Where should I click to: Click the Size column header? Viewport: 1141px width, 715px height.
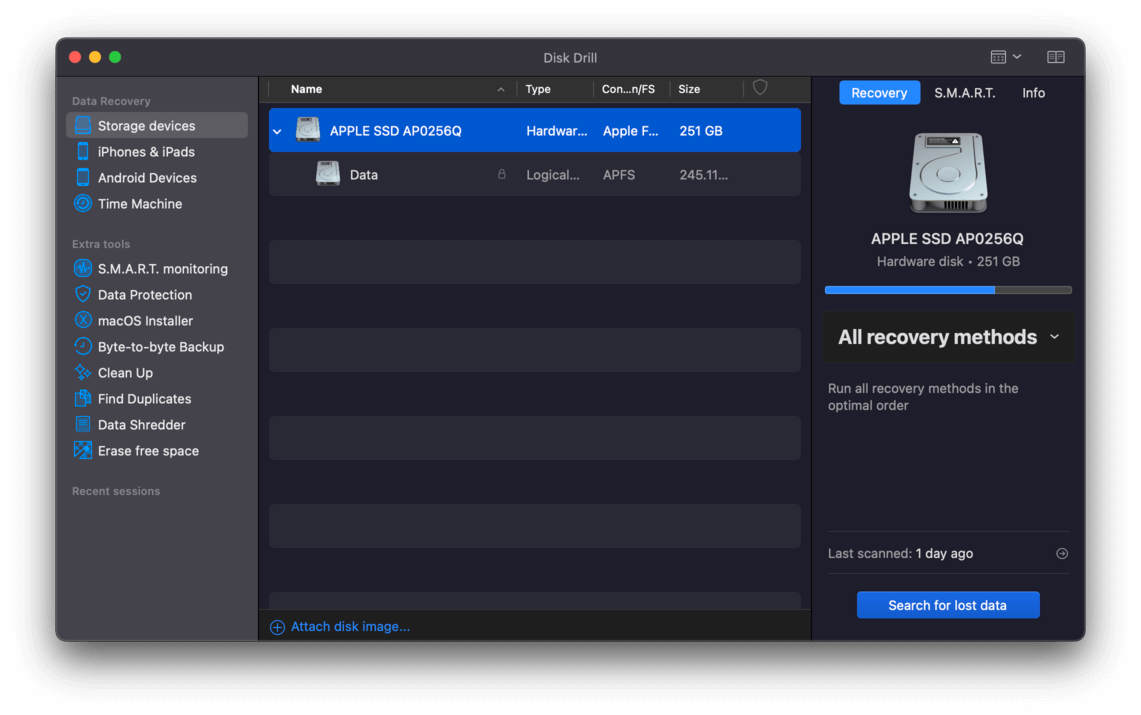tap(689, 89)
